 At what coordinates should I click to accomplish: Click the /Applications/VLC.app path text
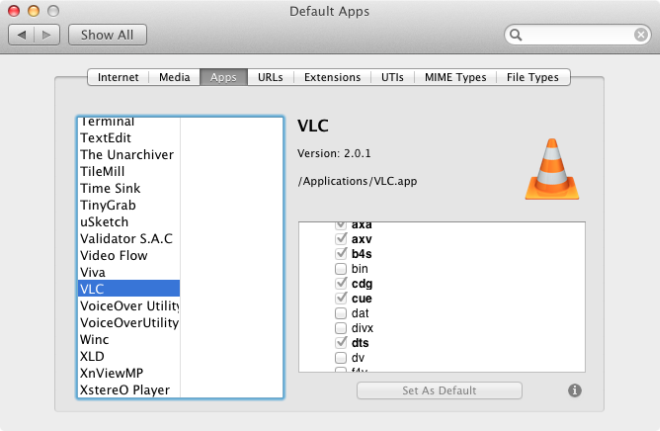click(357, 181)
